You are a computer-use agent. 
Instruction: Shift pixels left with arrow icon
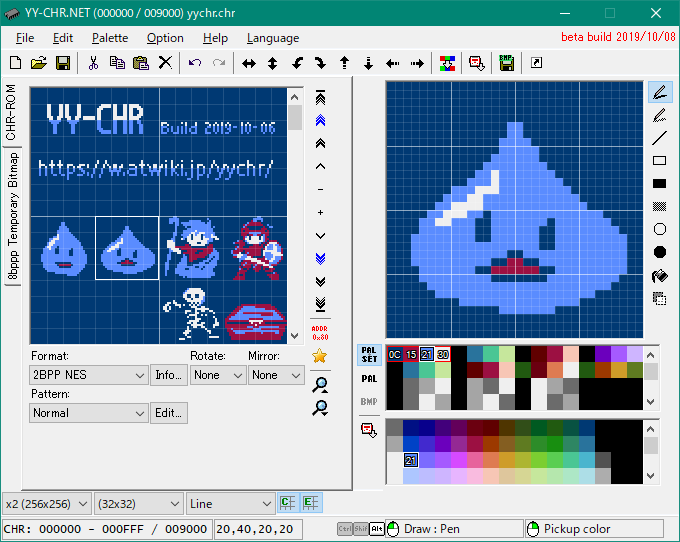392,64
